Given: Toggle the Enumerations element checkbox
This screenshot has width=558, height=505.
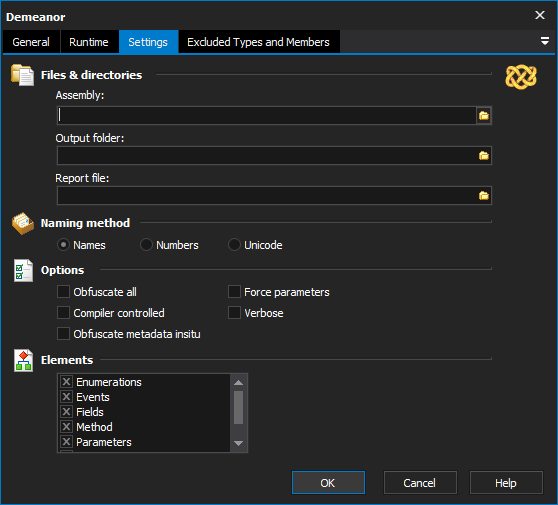Looking at the screenshot, I should click(x=66, y=382).
